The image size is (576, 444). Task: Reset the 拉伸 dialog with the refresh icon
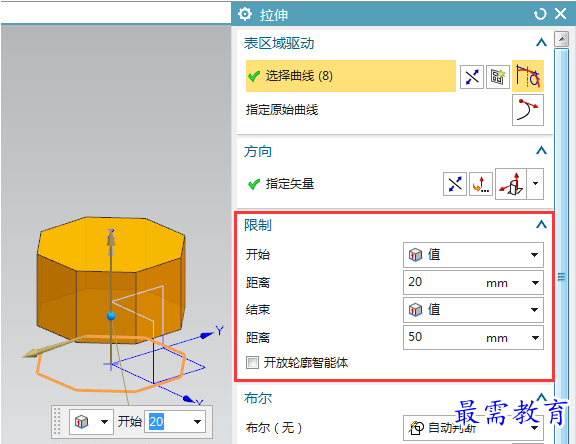pos(540,14)
